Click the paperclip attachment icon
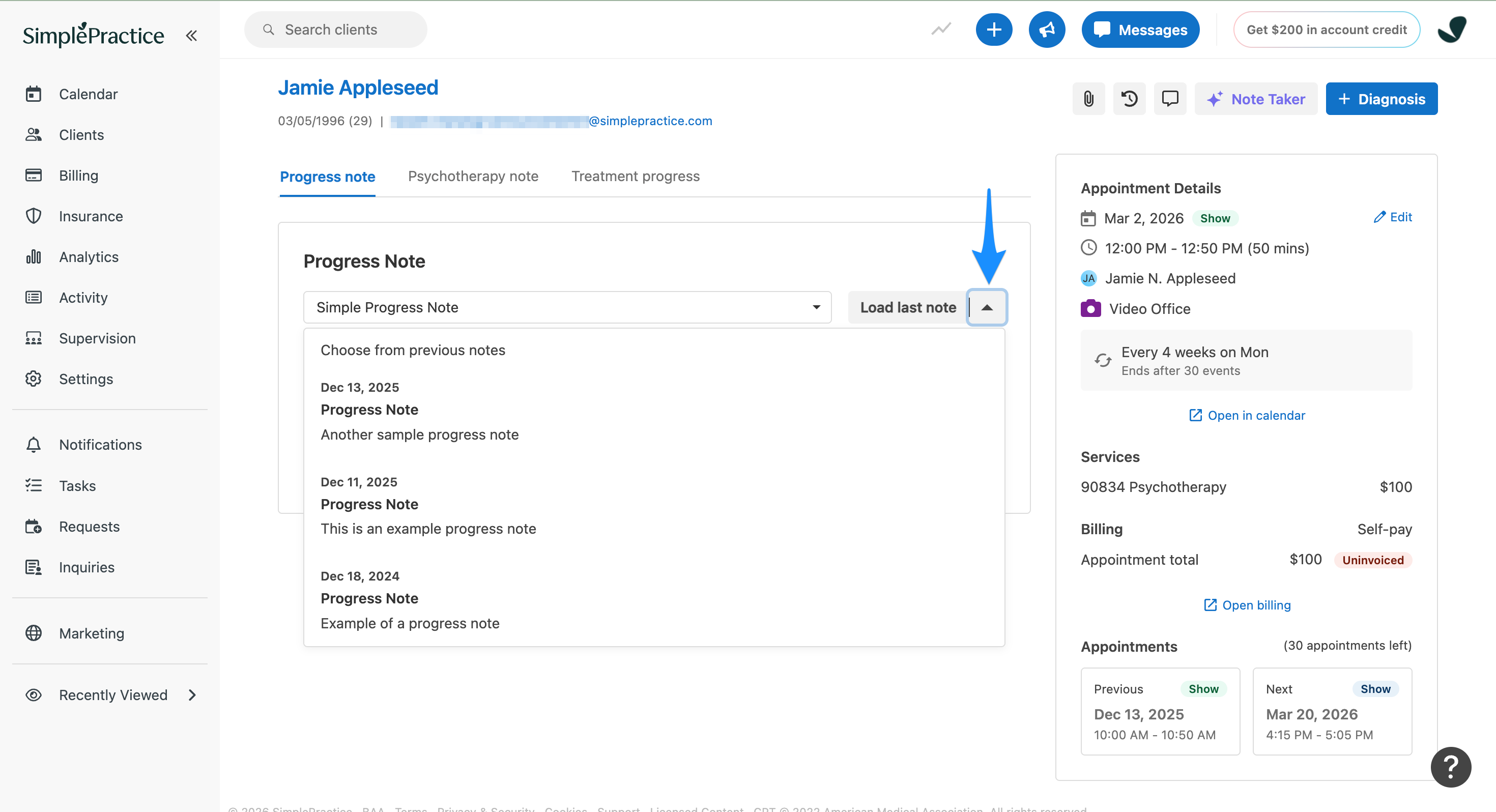Screen dimensions: 1496x812 click(1088, 99)
